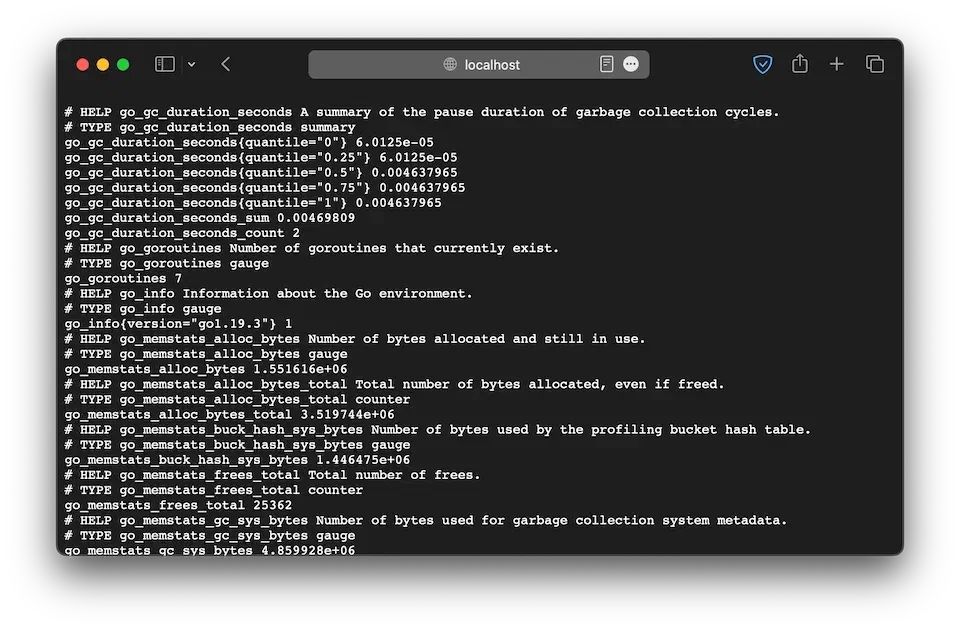Viewport: 960px width, 630px height.
Task: Open the Share menu
Action: coord(800,64)
